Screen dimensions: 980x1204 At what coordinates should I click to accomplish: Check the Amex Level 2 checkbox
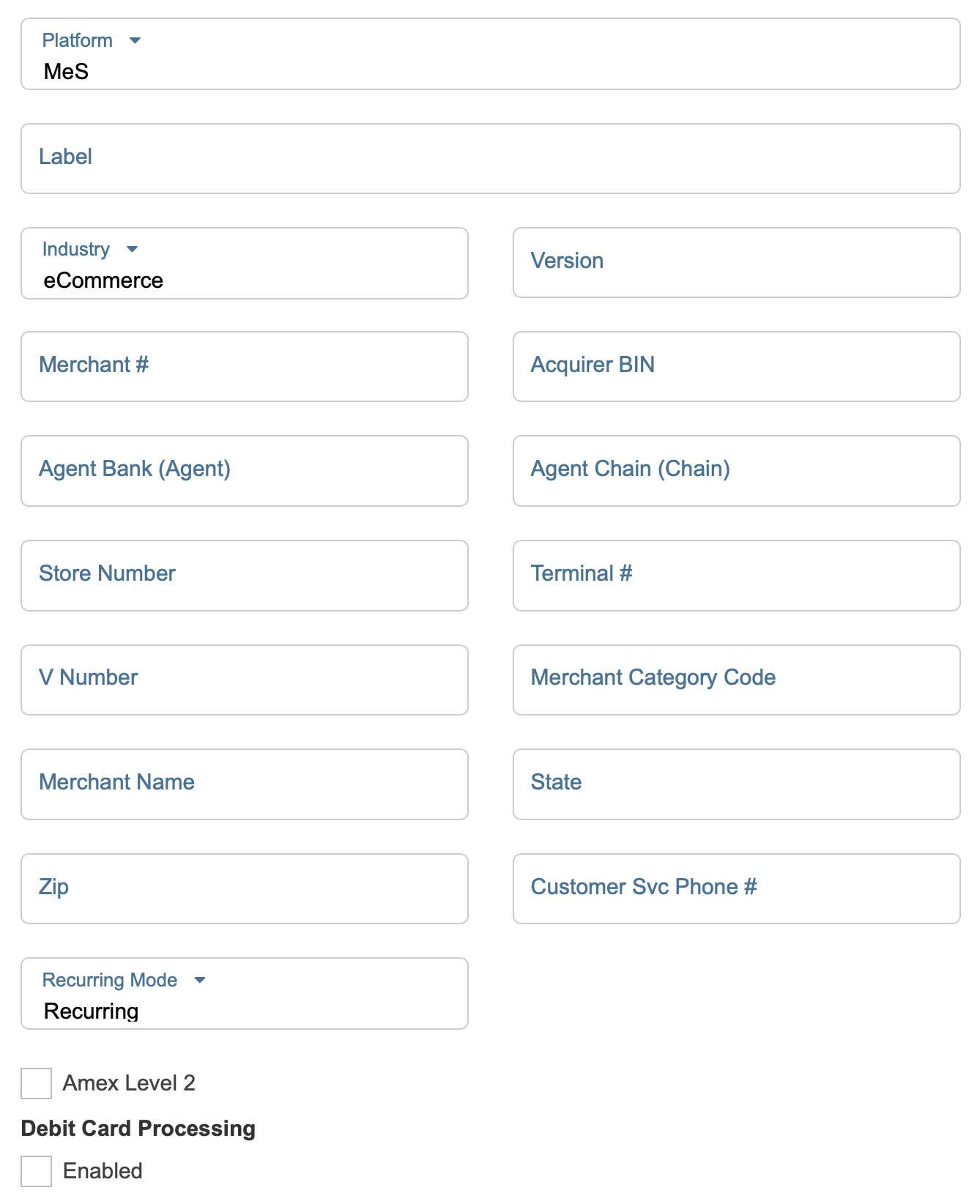[x=37, y=1083]
